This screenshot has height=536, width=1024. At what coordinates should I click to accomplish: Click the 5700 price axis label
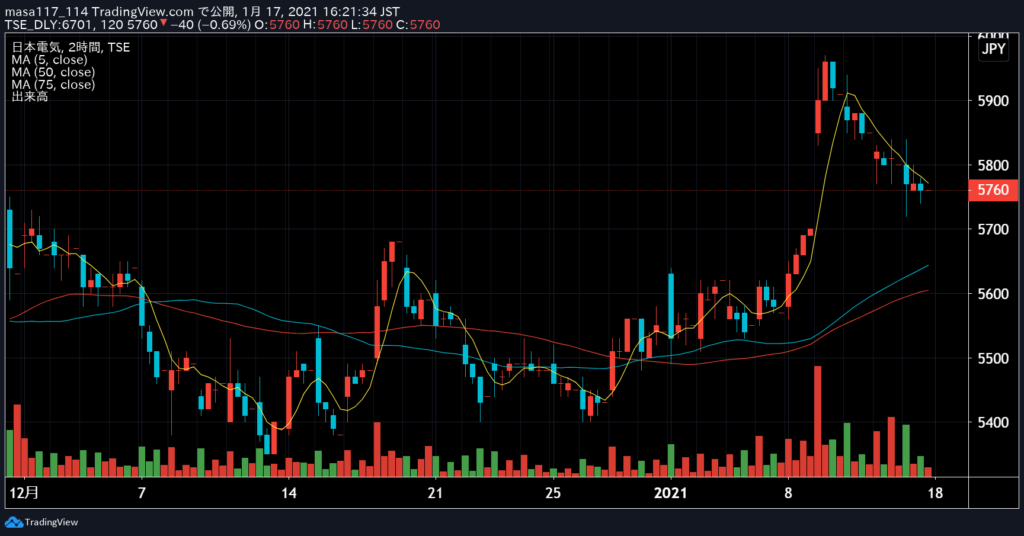993,230
